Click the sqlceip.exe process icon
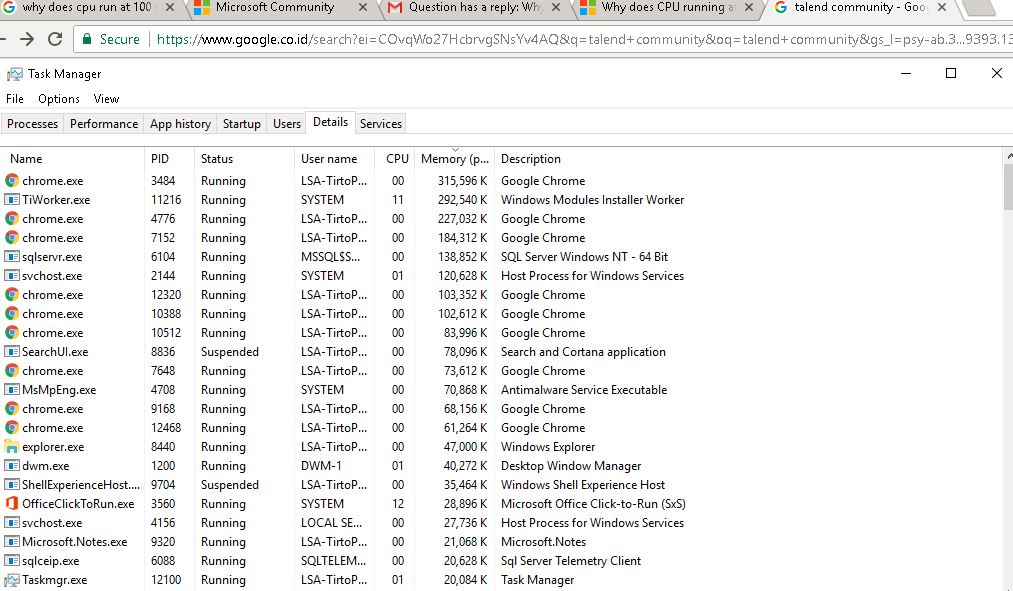This screenshot has height=591, width=1013. 12,561
